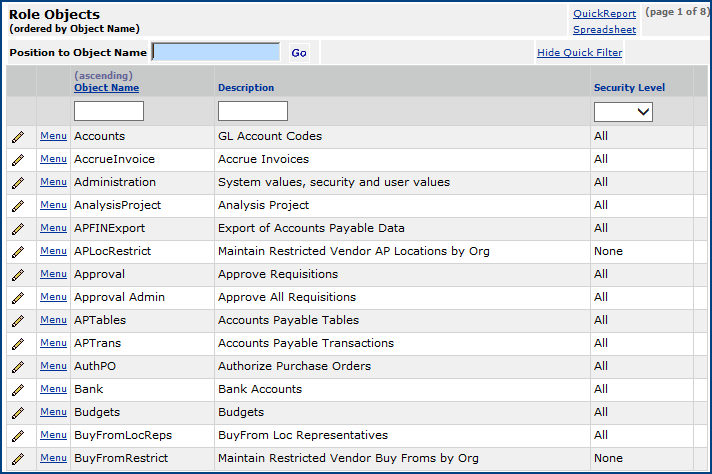Image resolution: width=712 pixels, height=474 pixels.
Task: Open the Menu link for APLocRestrict
Action: pos(53,251)
